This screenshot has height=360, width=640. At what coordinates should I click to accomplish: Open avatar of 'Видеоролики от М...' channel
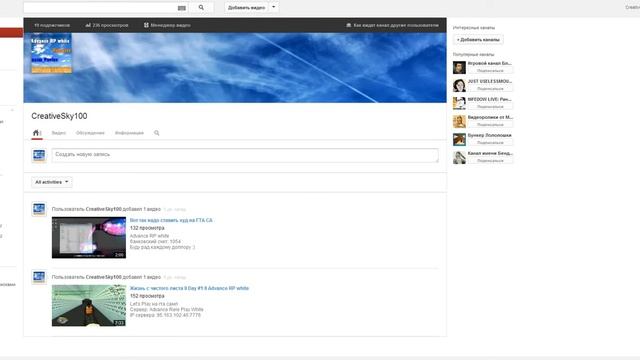coord(459,121)
